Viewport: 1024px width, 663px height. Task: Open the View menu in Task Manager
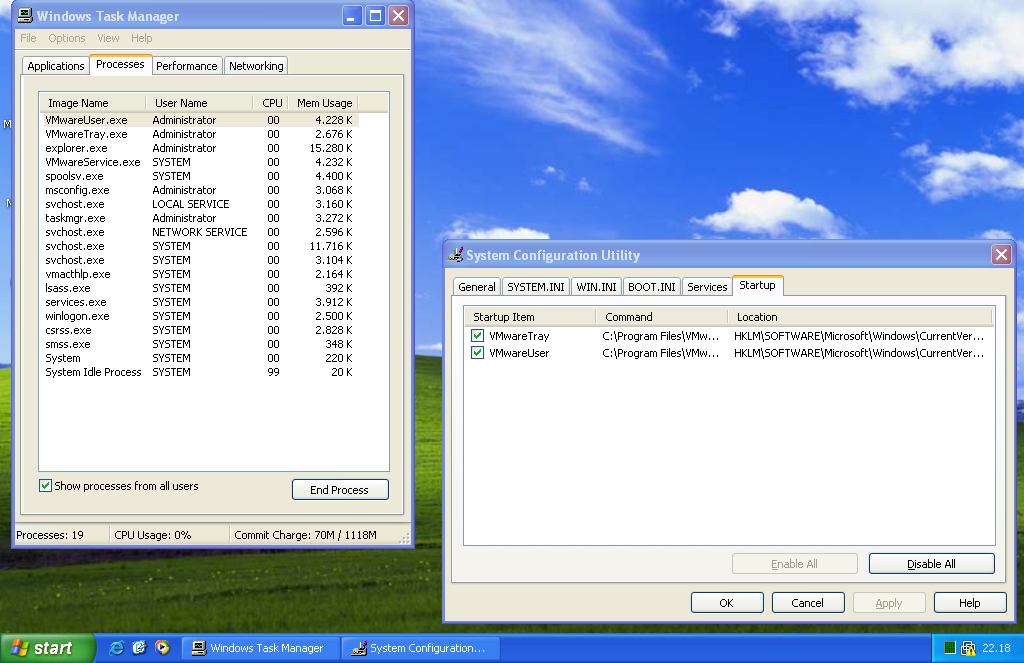tap(108, 38)
